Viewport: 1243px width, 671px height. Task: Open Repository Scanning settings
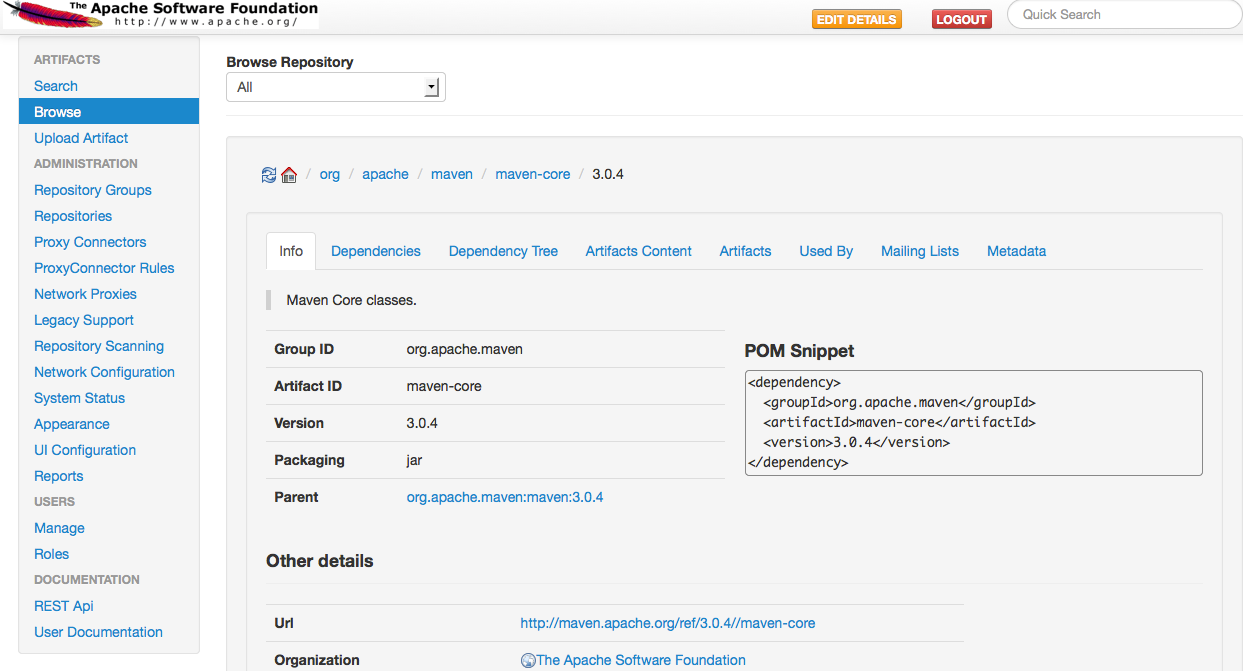coord(99,346)
